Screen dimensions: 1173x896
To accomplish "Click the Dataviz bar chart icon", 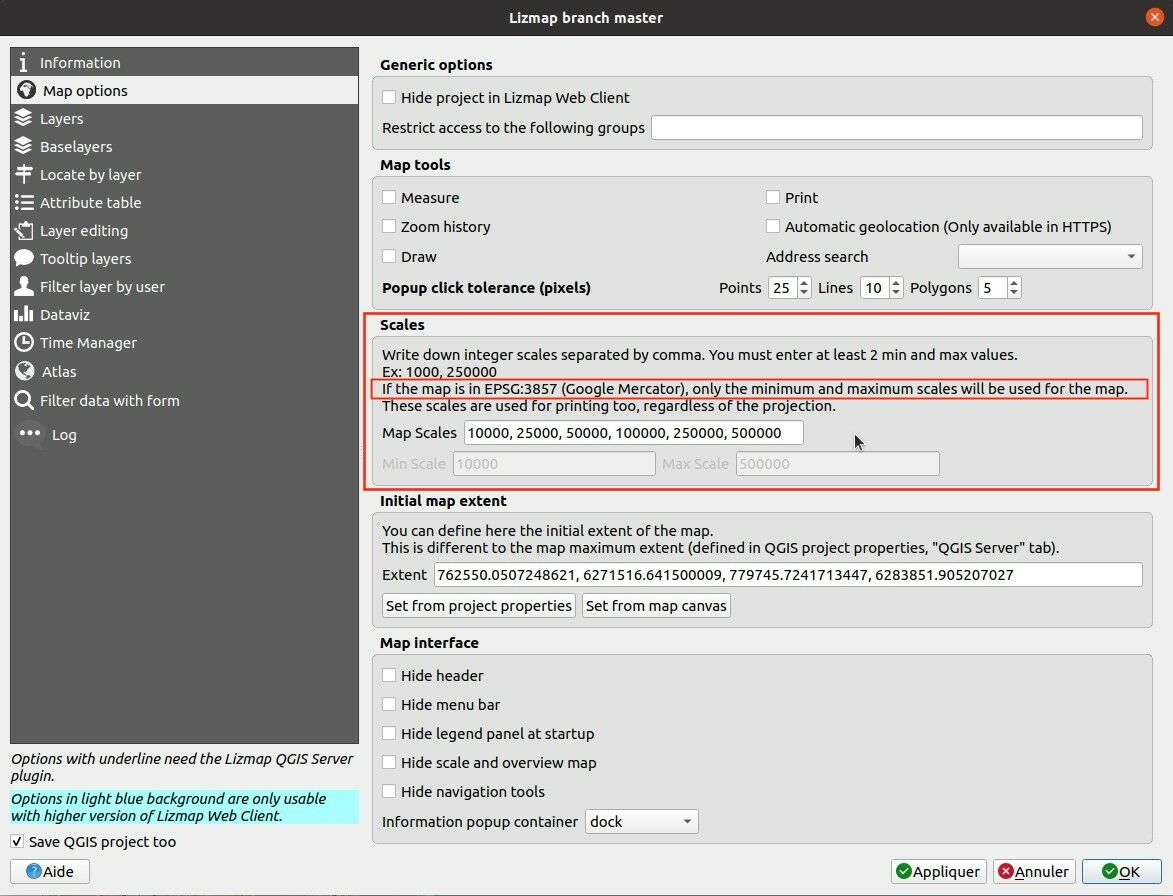I will 24,314.
